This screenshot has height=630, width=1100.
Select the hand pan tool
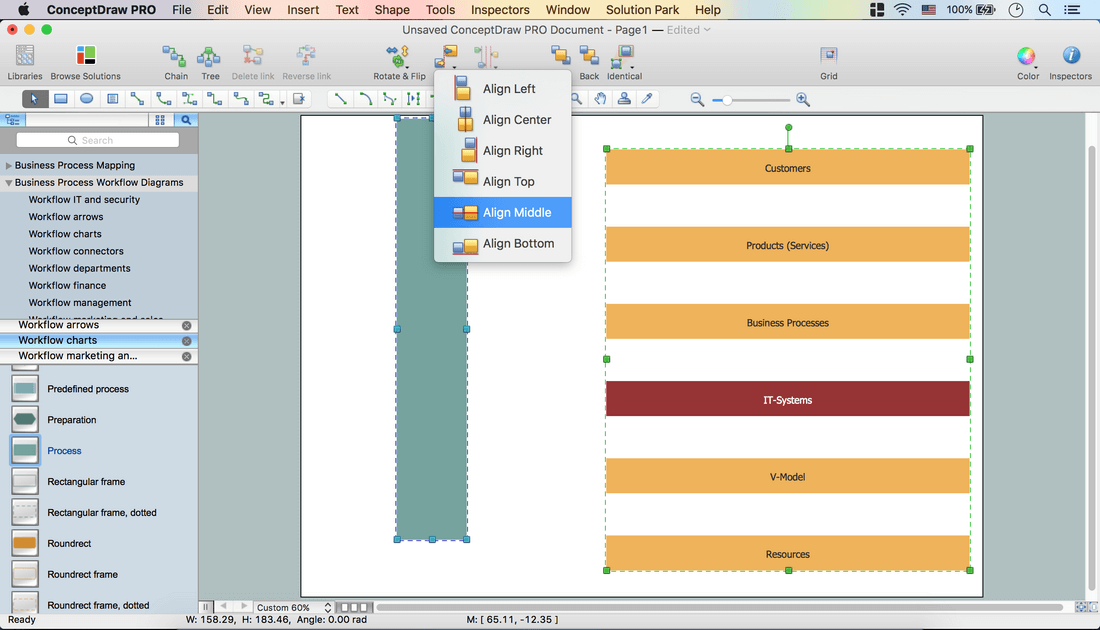pos(600,99)
